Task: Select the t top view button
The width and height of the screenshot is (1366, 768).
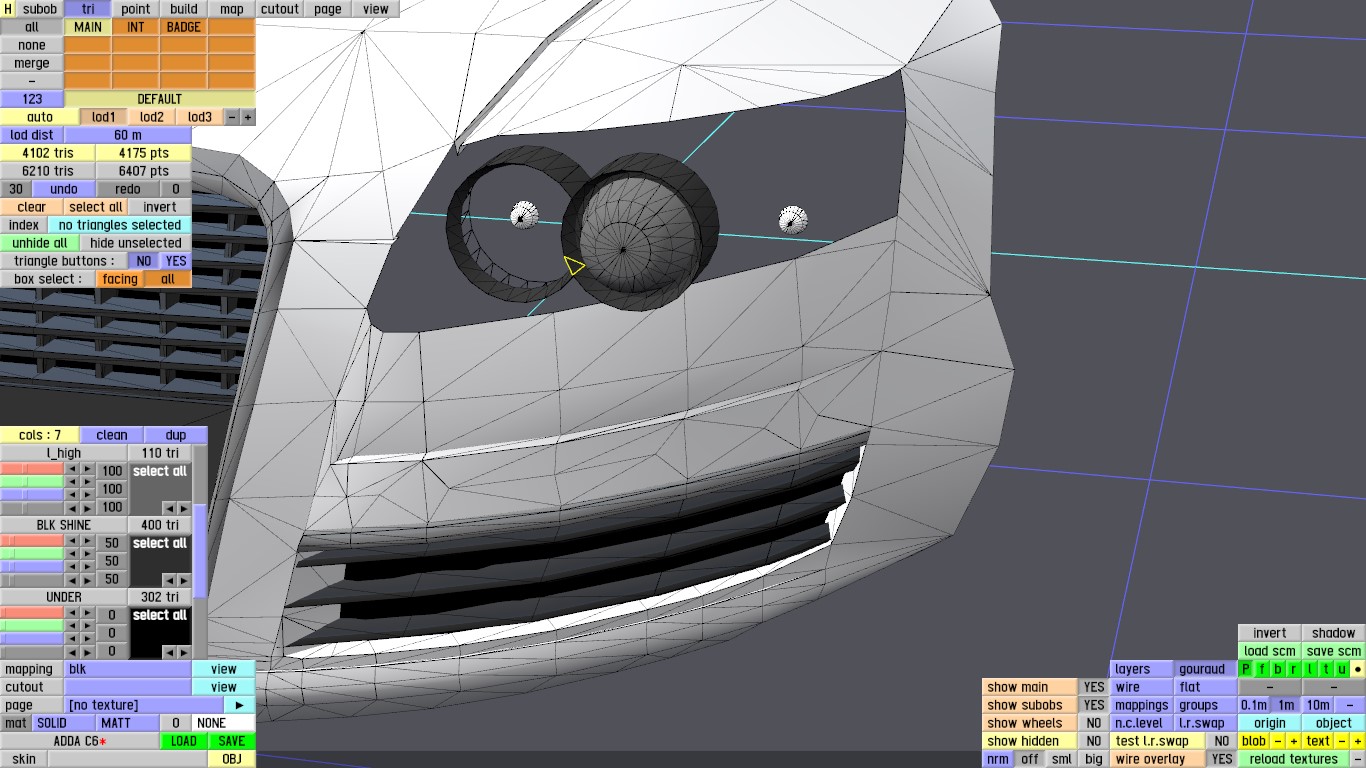Action: pyautogui.click(x=1326, y=669)
